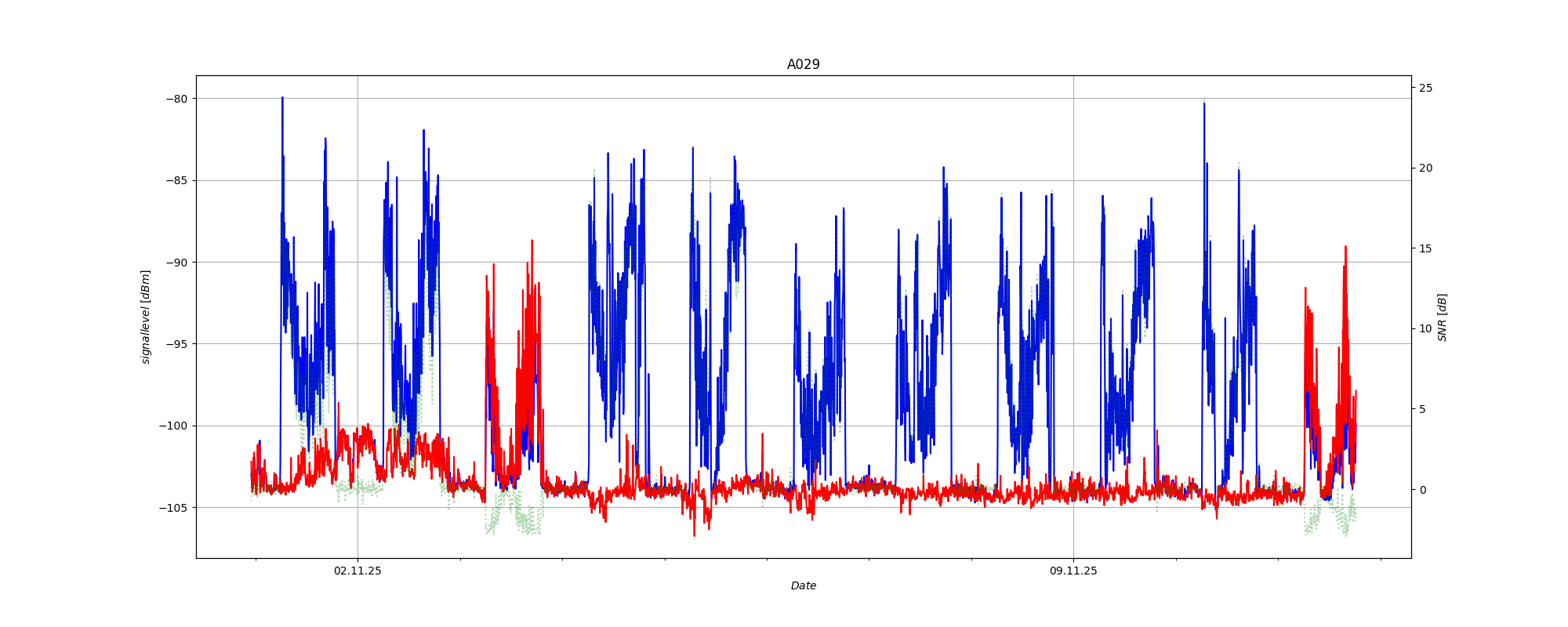Click the SNR [dB] axis label
Image resolution: width=1568 pixels, height=627 pixels.
coord(1442,317)
